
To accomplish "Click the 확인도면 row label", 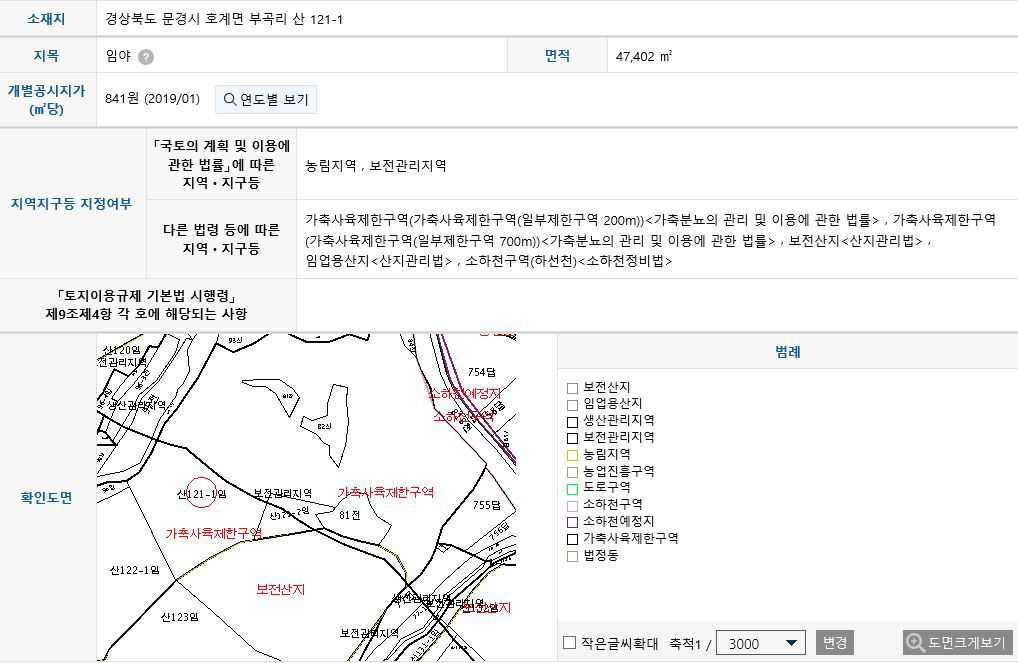I will tap(47, 498).
